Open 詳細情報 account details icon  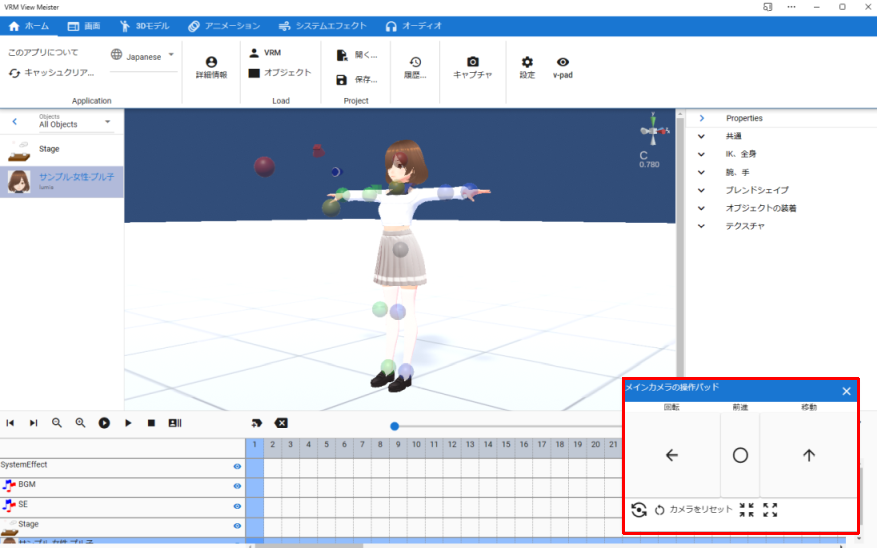click(x=211, y=68)
